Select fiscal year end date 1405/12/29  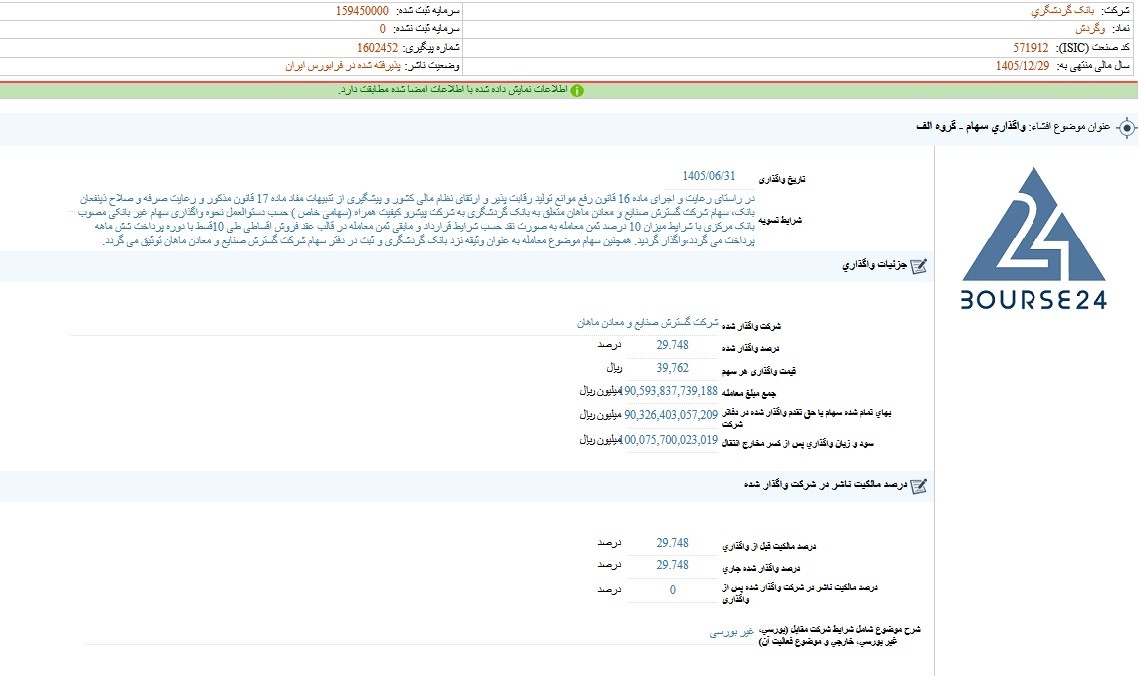[x=1022, y=66]
